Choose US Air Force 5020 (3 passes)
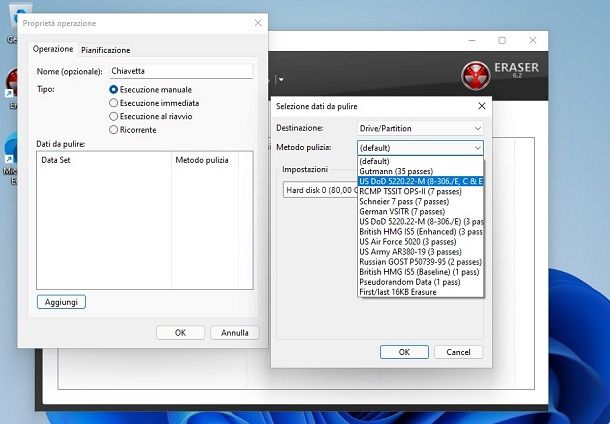The width and height of the screenshot is (610, 424). (x=420, y=242)
